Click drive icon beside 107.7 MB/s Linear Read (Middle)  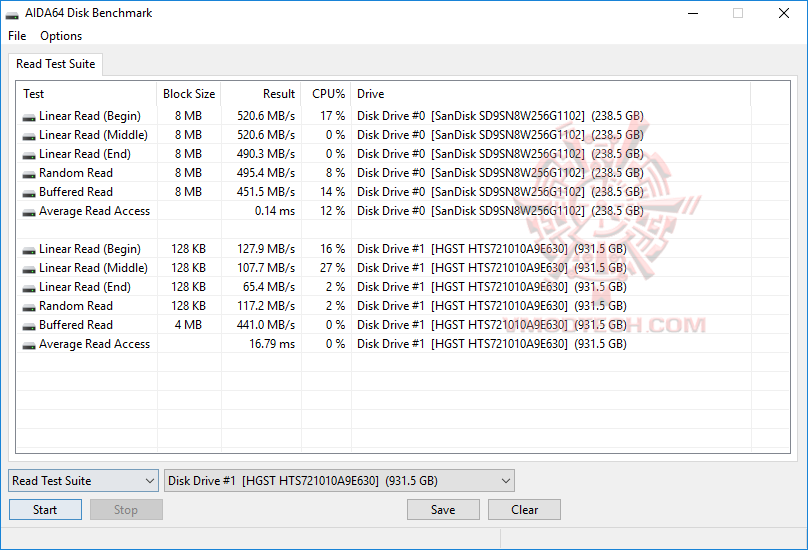tap(29, 270)
